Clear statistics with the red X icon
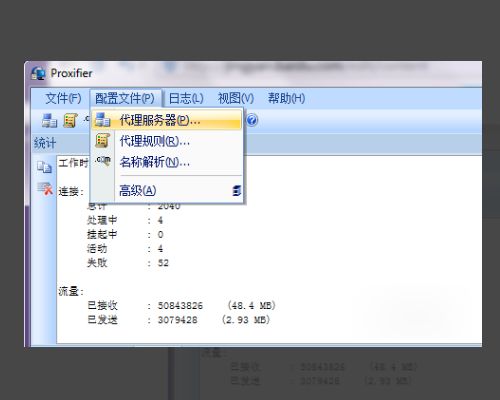500x400 pixels. click(45, 189)
